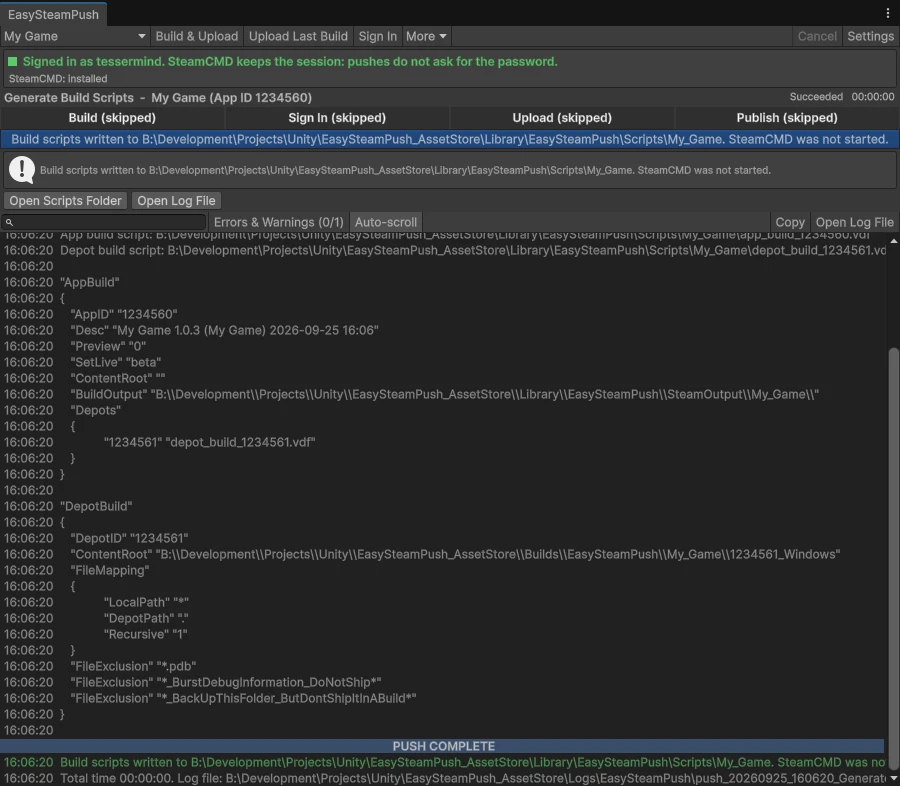Copy the log contents with Copy button
The image size is (900, 786).
pyautogui.click(x=790, y=222)
